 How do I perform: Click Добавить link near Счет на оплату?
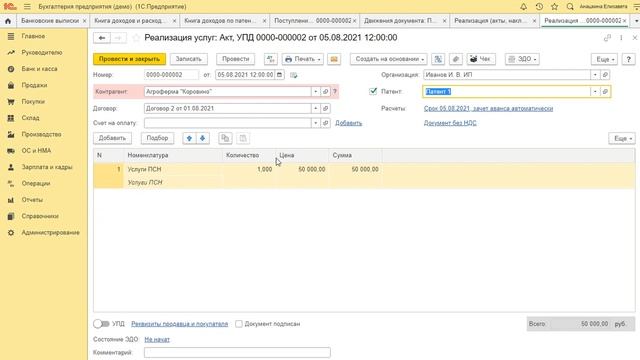[x=349, y=123]
